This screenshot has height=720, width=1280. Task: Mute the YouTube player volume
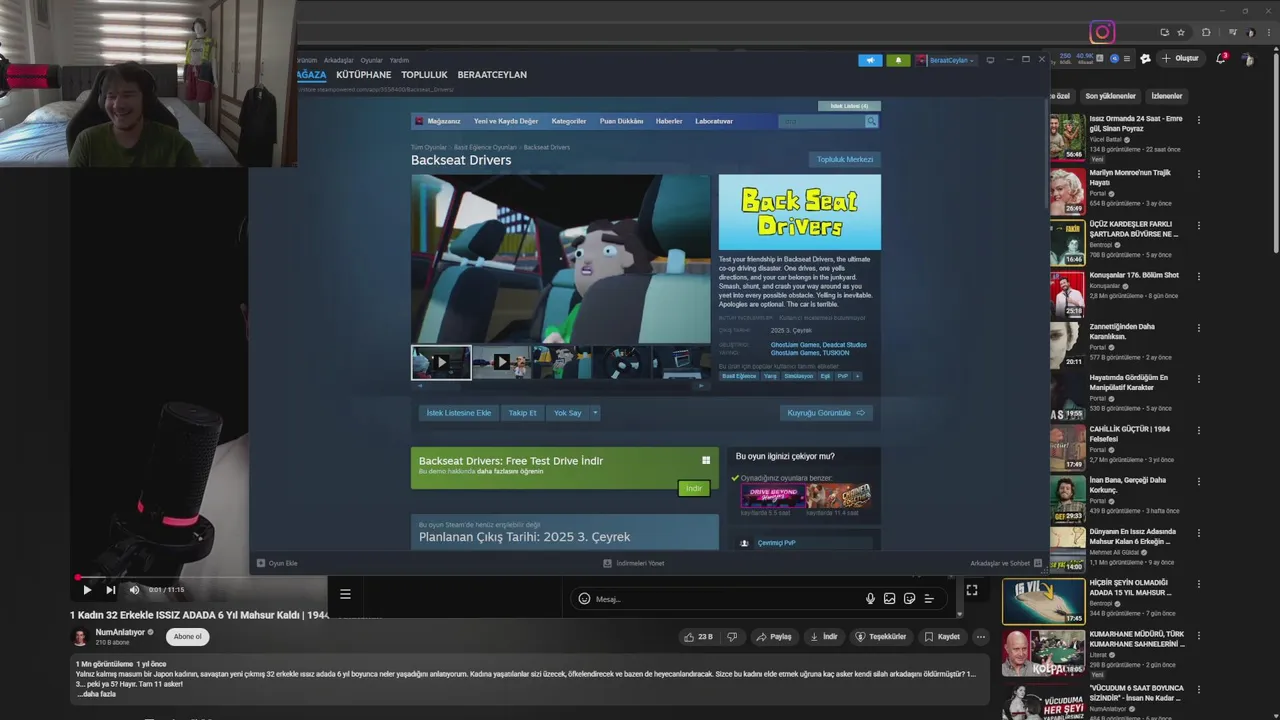pyautogui.click(x=134, y=590)
